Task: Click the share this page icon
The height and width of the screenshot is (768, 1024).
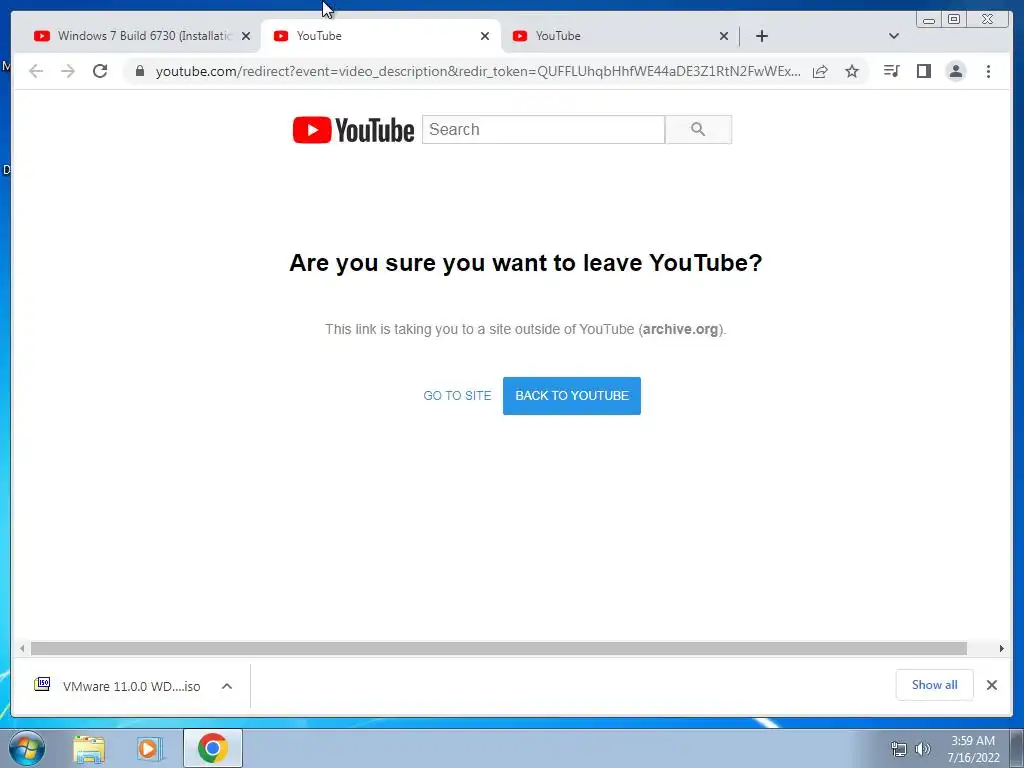Action: pos(820,71)
